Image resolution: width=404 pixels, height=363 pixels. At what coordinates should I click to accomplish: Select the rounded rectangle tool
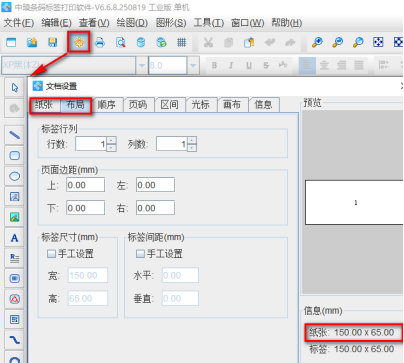pos(14,156)
